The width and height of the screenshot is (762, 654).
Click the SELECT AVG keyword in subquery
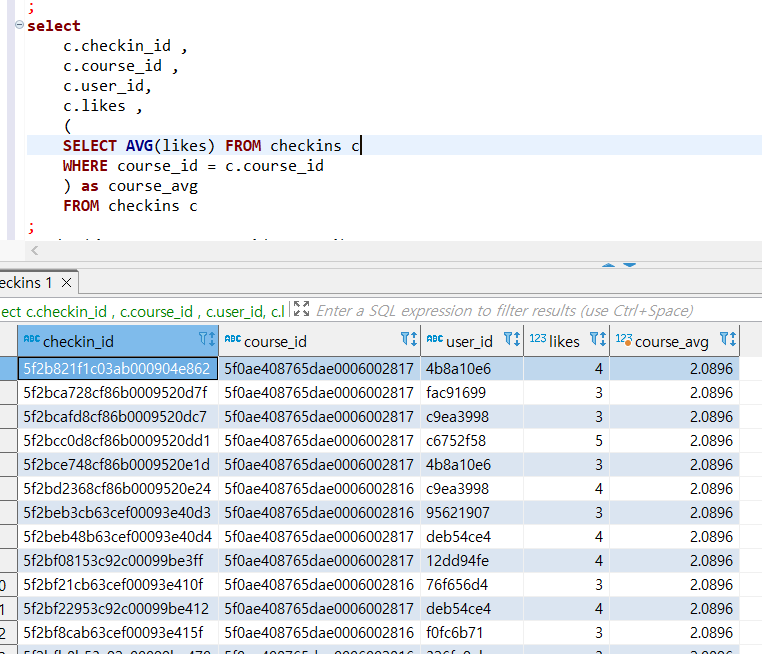click(108, 146)
